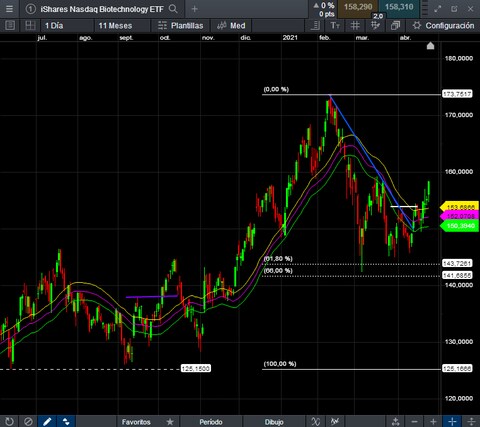Select the (100,00 %) Fibonacci label
Screen dimensions: 480x427
tap(280, 364)
